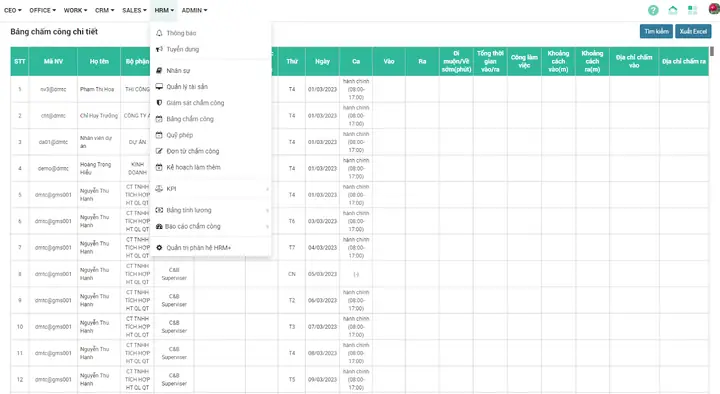720x394 pixels.
Task: Click the Giám sát chấm công shield icon
Action: point(159,102)
